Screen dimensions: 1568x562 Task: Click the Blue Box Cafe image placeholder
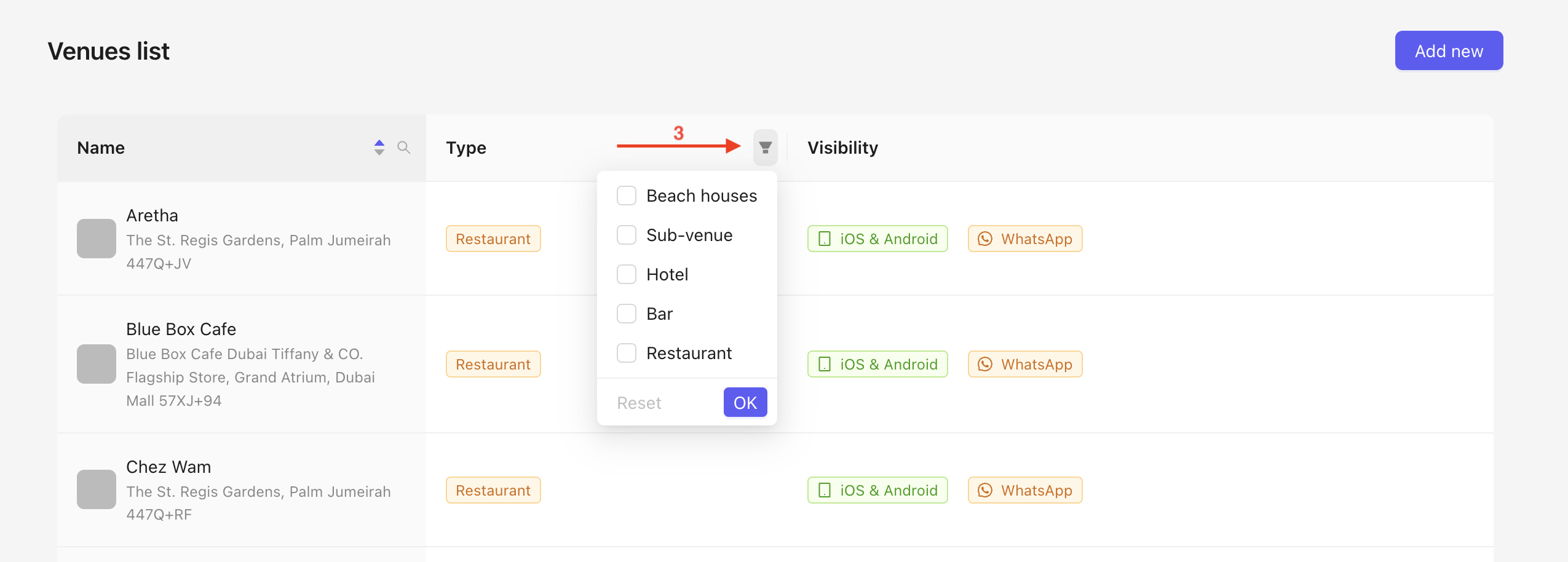(x=97, y=364)
